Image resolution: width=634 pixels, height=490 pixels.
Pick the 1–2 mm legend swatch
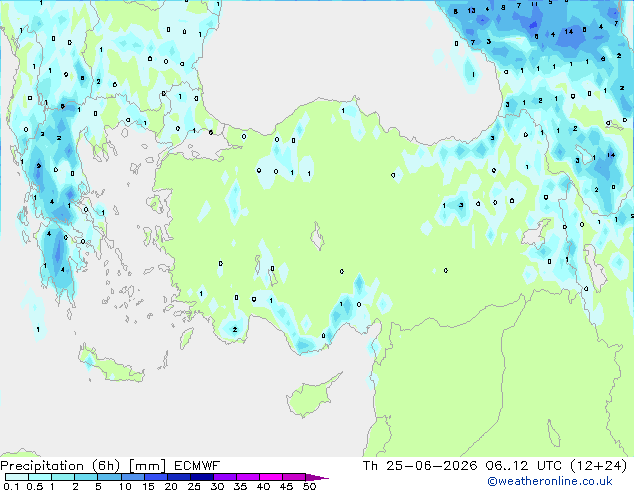[63, 477]
